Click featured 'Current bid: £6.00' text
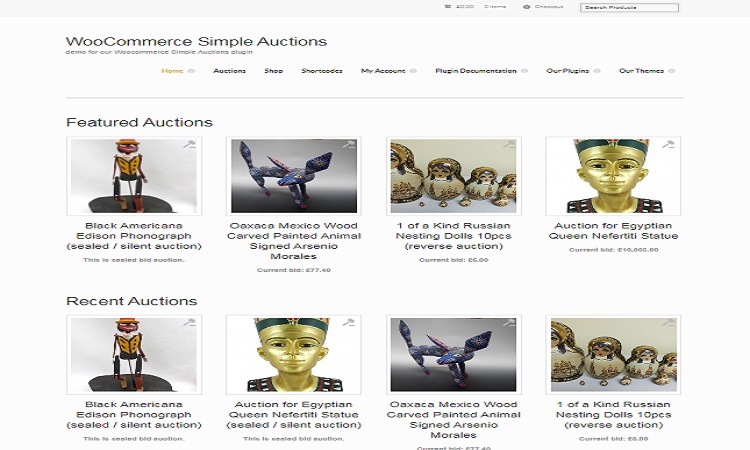Screen dimensions: 750x450 coord(453,260)
